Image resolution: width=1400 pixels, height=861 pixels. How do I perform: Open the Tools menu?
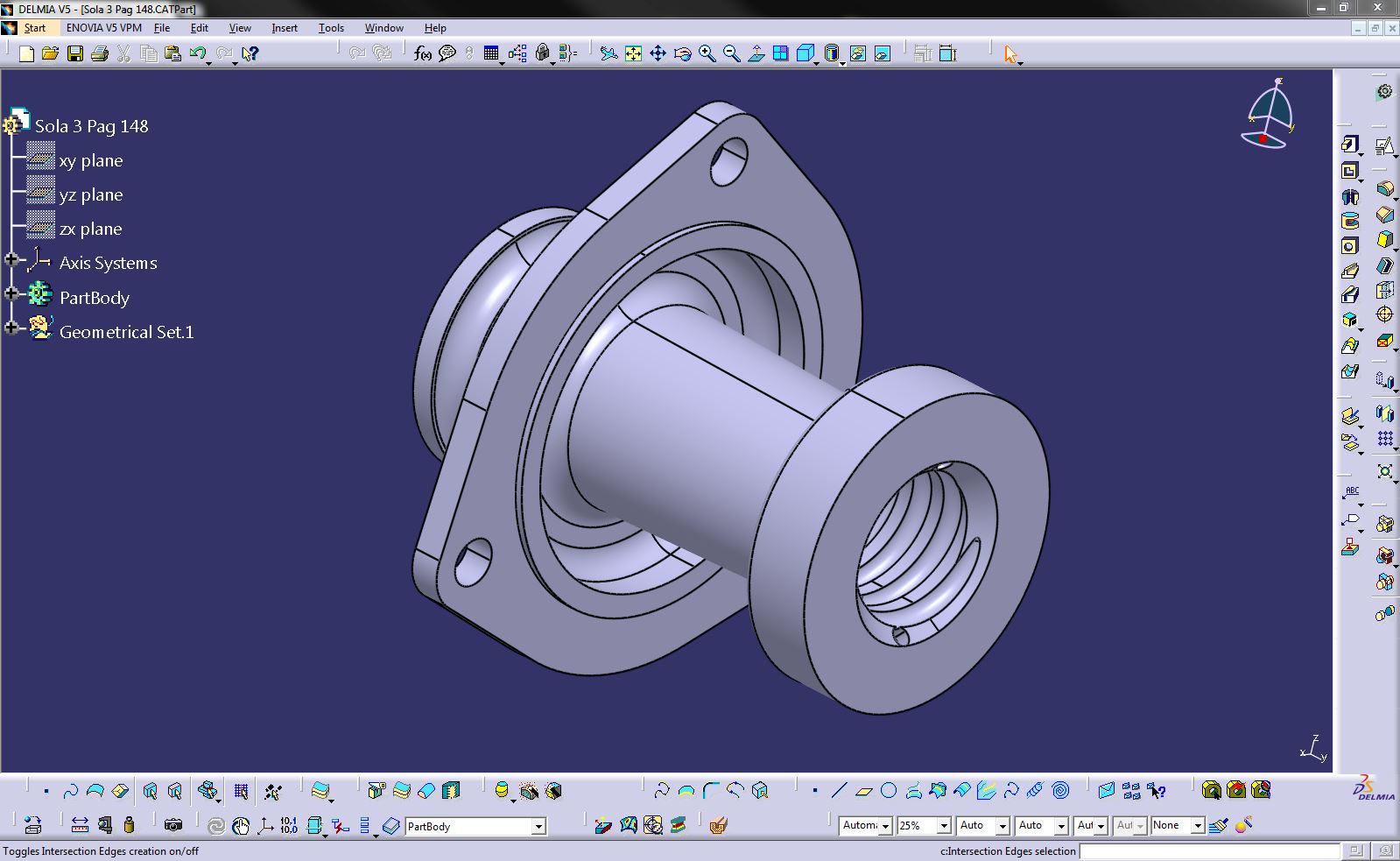click(x=331, y=28)
